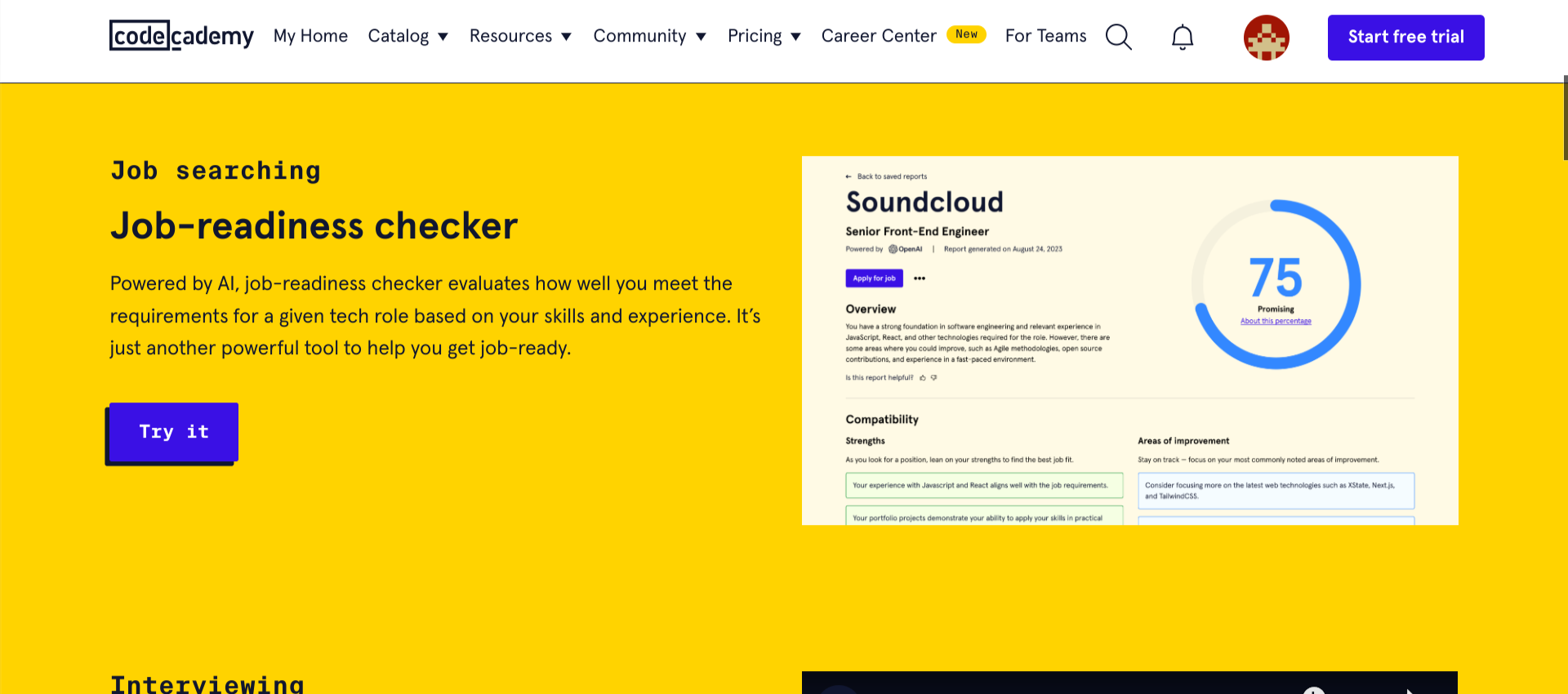
Task: Click the About this percentage link
Action: (x=1276, y=322)
